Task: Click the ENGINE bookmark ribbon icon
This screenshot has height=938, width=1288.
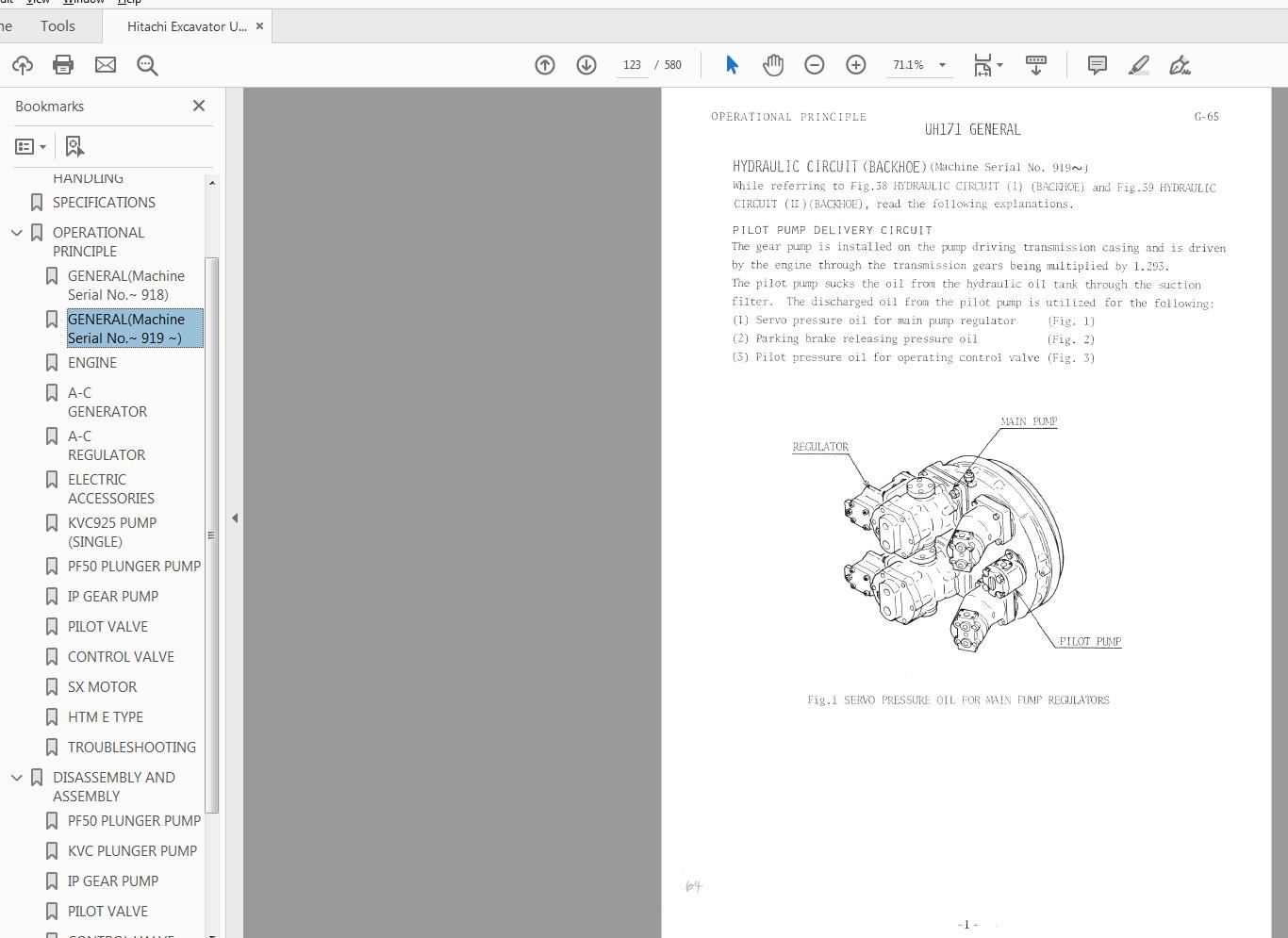Action: point(52,362)
